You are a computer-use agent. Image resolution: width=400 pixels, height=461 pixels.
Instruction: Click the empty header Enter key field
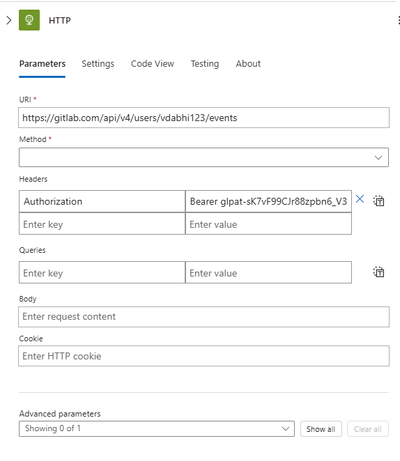pyautogui.click(x=102, y=224)
